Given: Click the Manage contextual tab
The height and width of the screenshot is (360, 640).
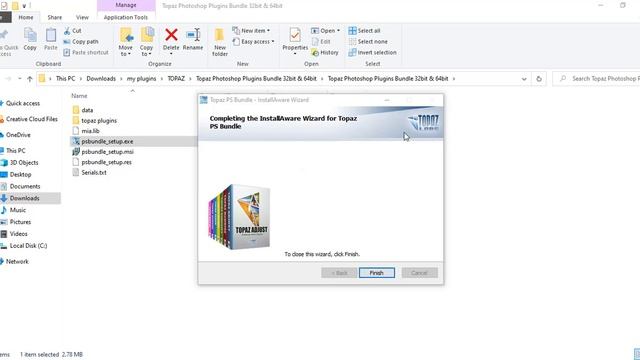Looking at the screenshot, I should (126, 5).
